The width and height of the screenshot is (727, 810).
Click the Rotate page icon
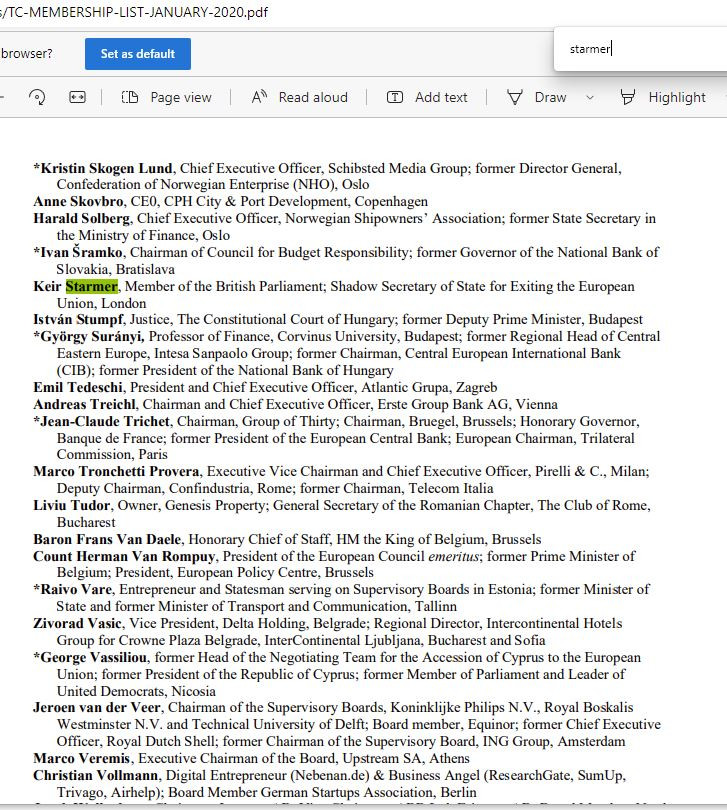[x=37, y=97]
